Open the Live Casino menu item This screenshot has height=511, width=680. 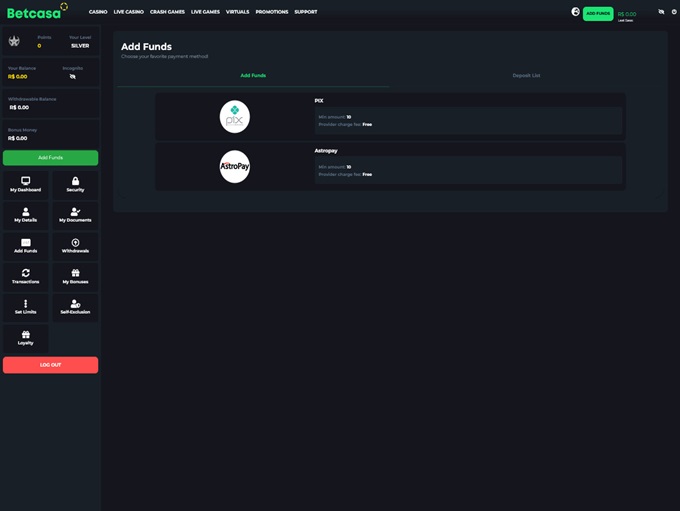coord(128,12)
